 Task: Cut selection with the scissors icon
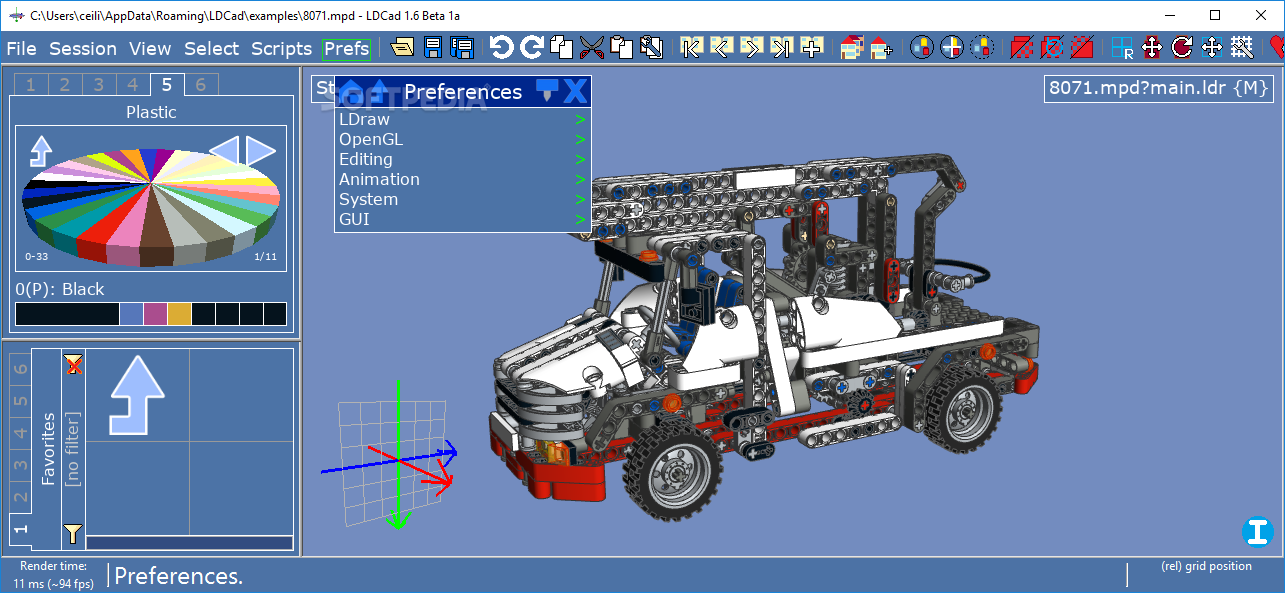point(592,47)
